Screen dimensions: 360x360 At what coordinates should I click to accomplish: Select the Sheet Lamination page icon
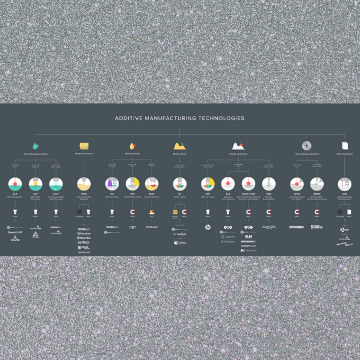(345, 146)
